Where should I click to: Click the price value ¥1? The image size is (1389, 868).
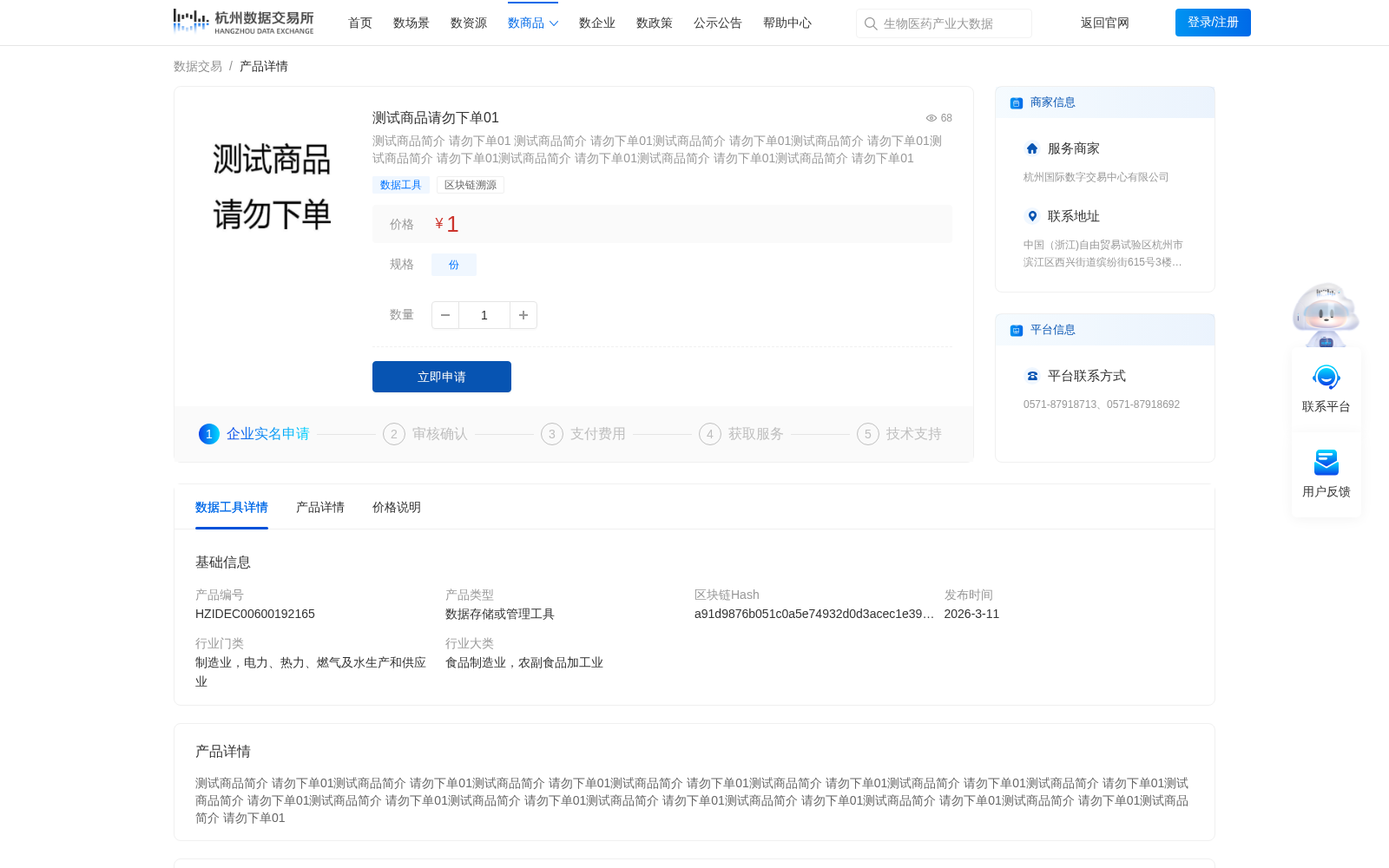pyautogui.click(x=447, y=224)
